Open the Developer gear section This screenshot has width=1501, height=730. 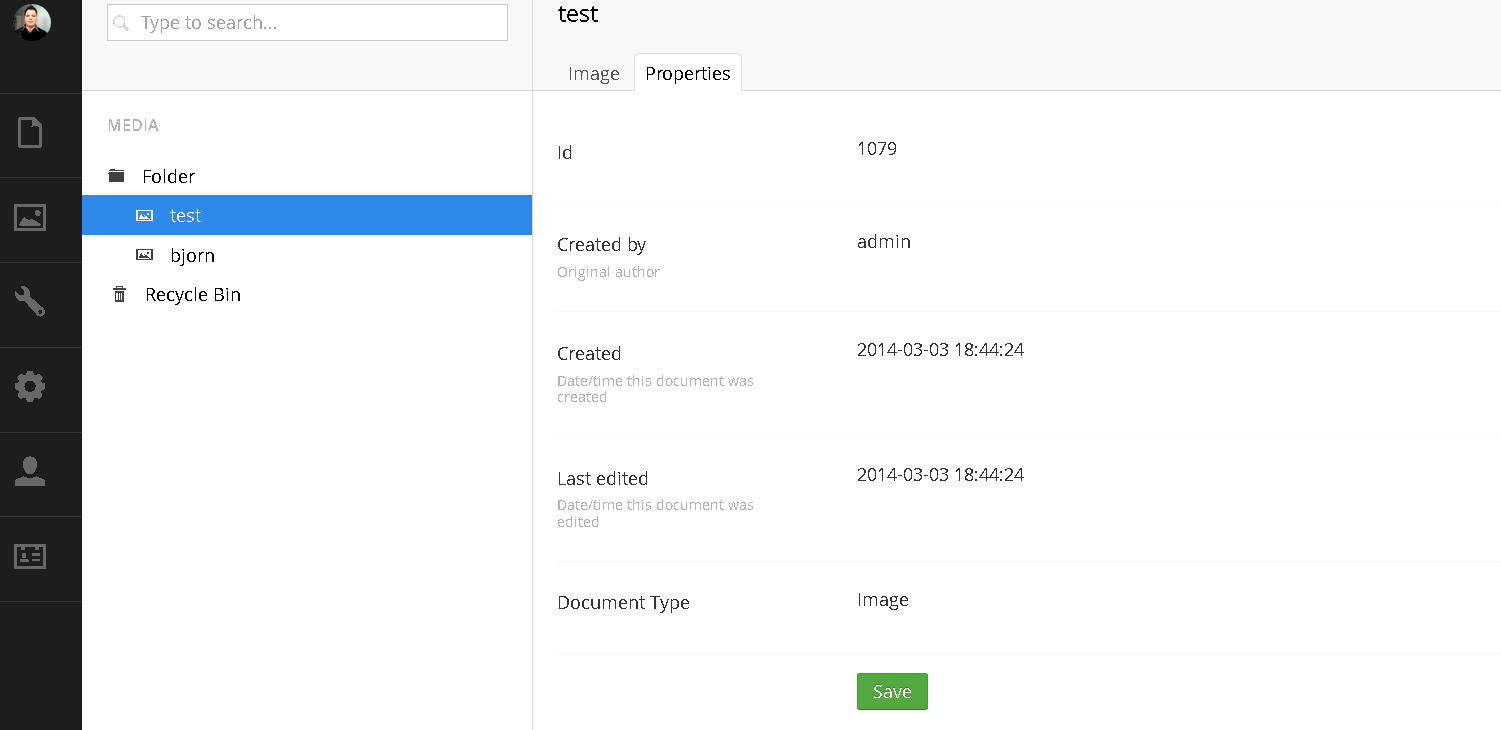pos(30,387)
